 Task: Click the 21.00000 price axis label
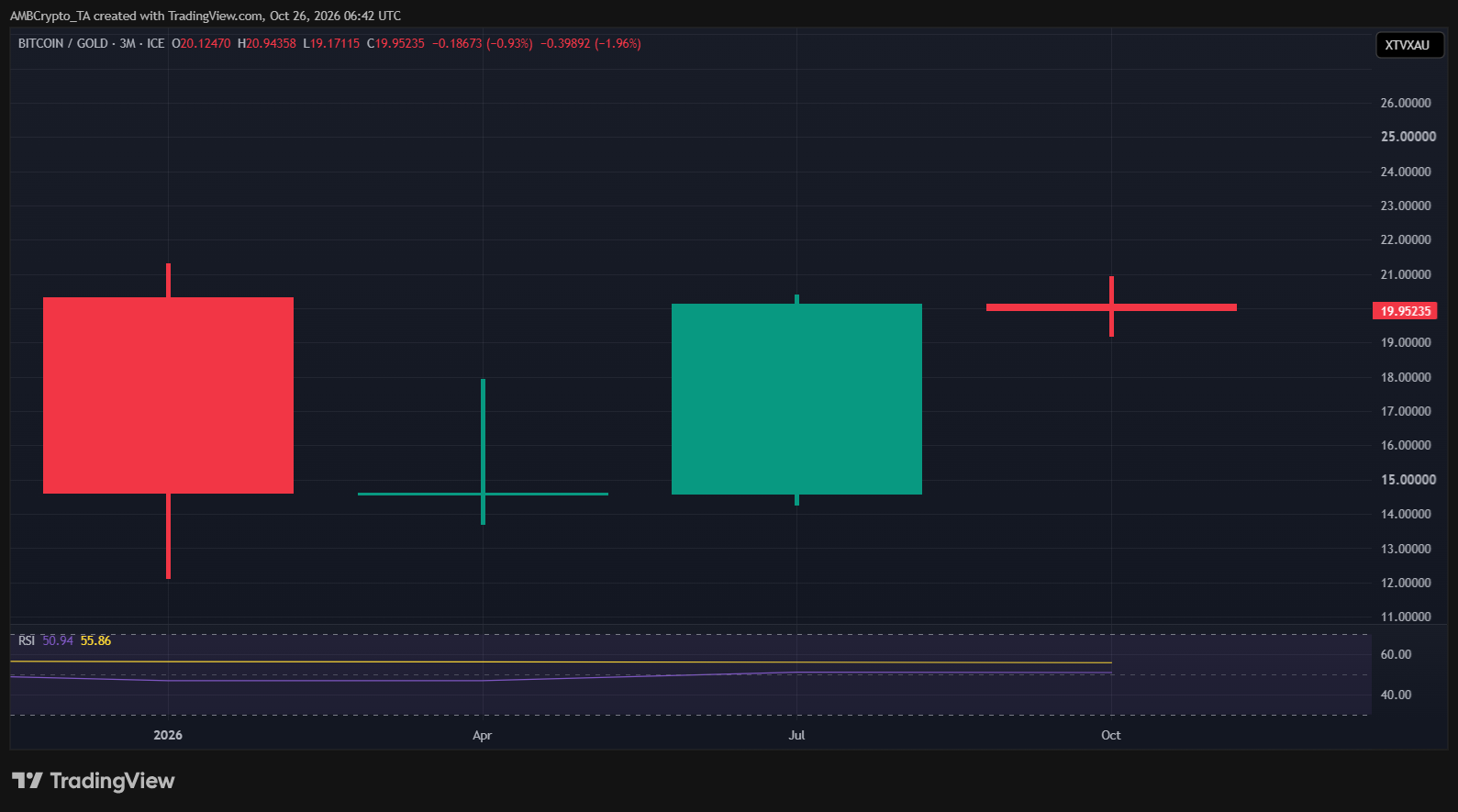(x=1406, y=274)
